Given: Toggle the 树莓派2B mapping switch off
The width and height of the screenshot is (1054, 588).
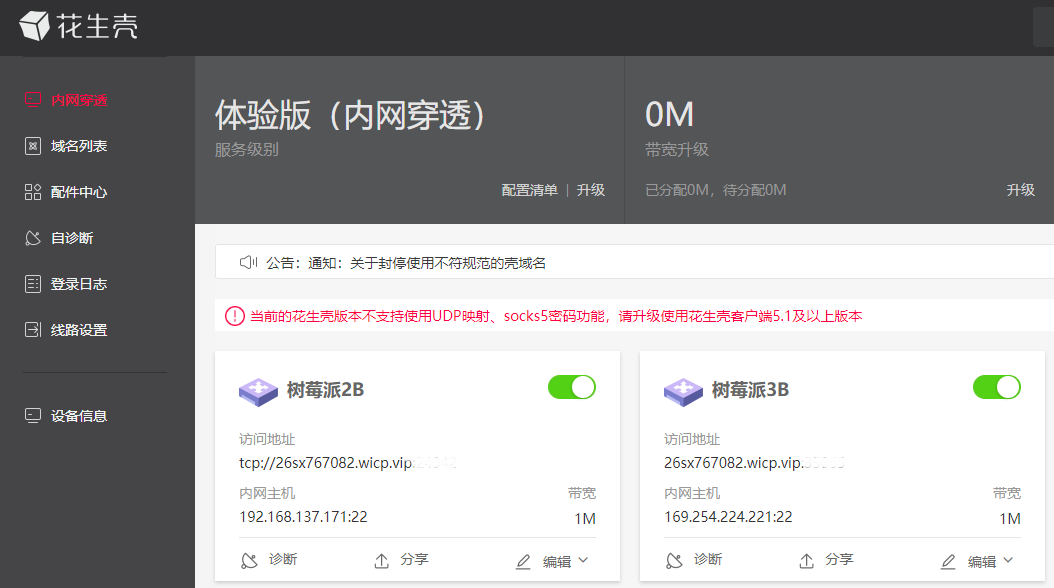Looking at the screenshot, I should coord(572,388).
